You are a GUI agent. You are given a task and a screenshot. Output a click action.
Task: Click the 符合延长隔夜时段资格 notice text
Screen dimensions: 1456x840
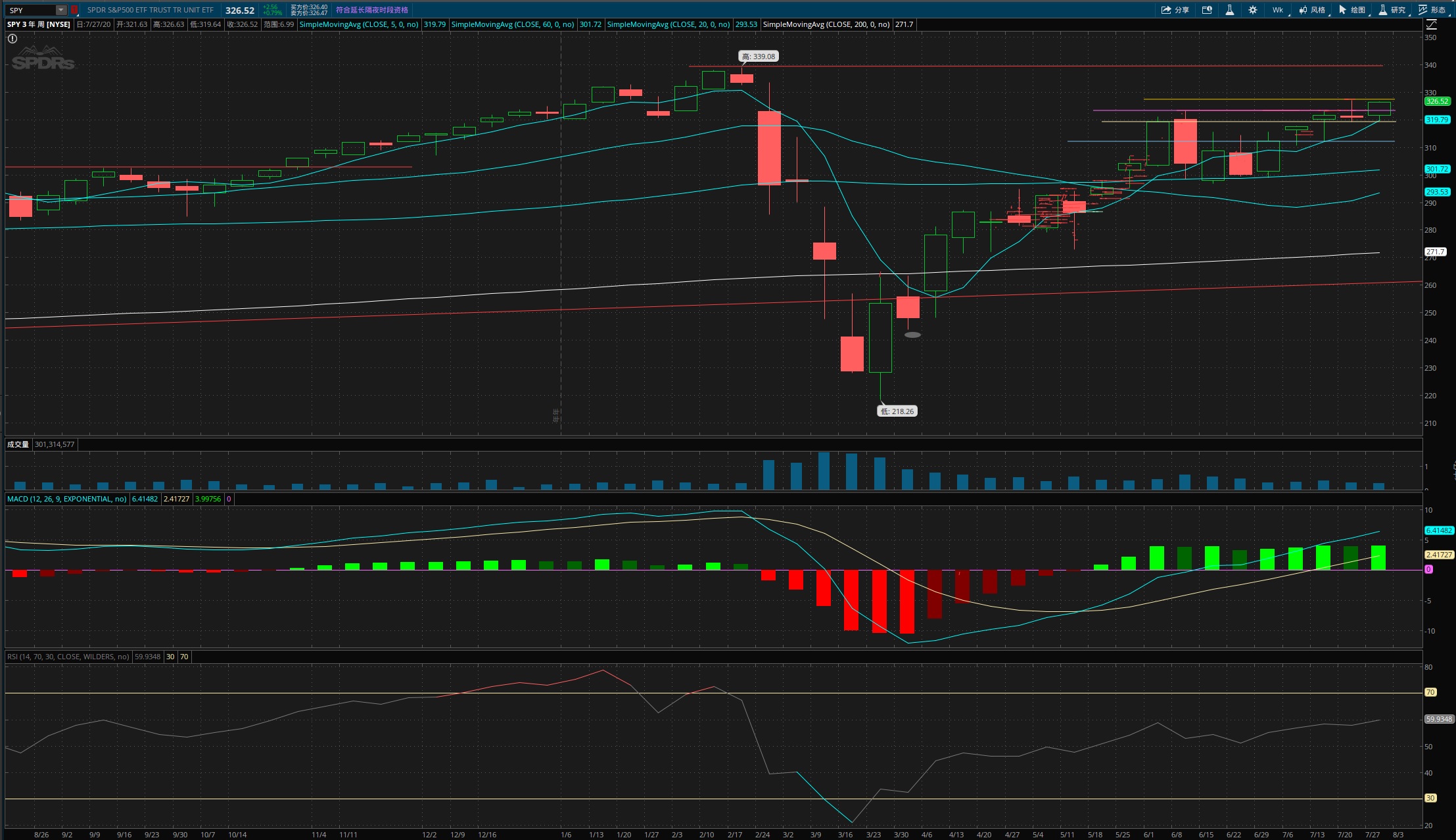[x=372, y=10]
